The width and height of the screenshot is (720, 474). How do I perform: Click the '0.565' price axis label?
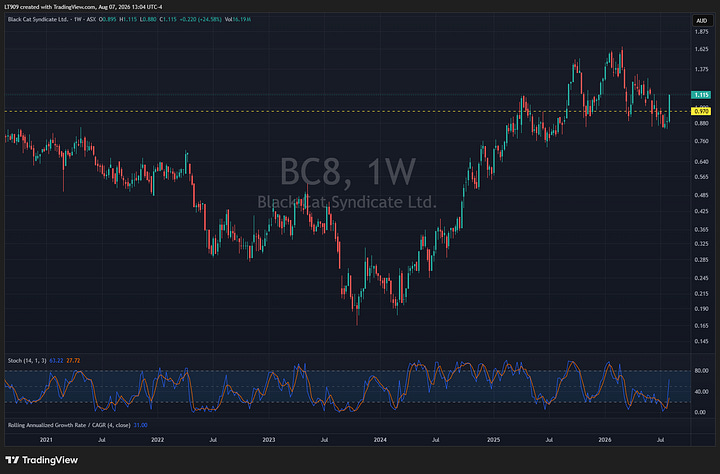701,177
